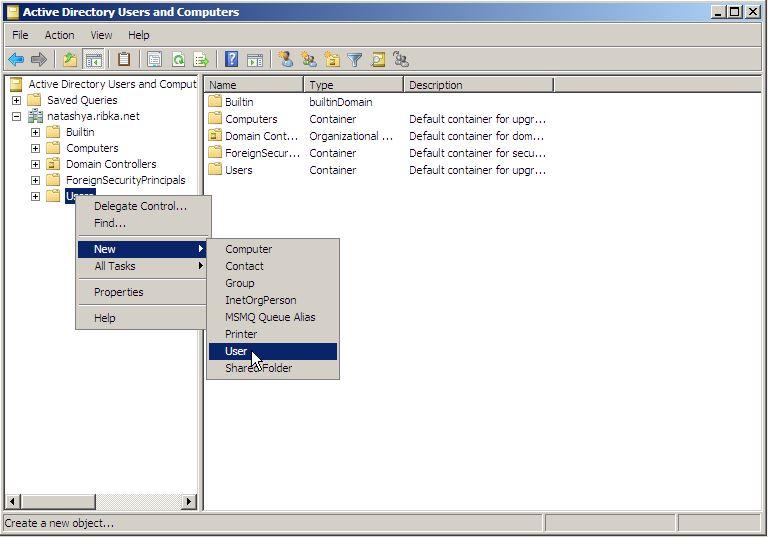
Task: Click the Up one level folder icon
Action: (x=69, y=60)
